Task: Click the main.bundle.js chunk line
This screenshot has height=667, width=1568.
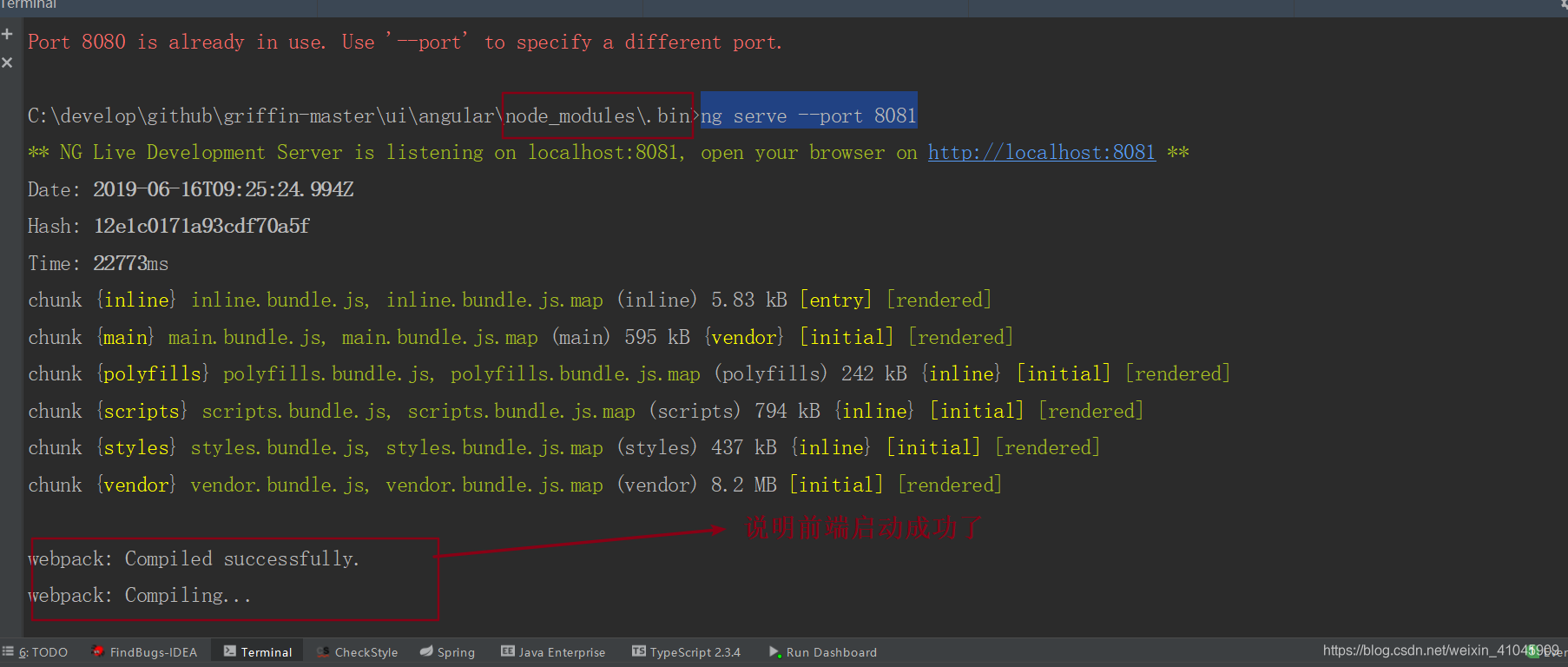Action: [x=520, y=337]
